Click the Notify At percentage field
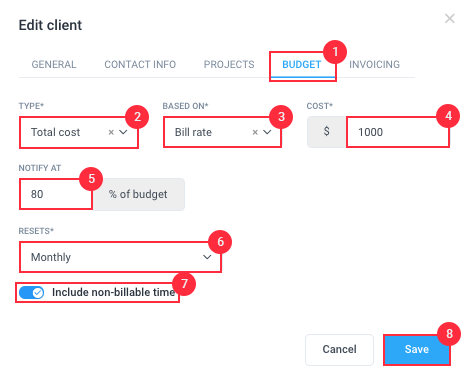 coord(56,194)
